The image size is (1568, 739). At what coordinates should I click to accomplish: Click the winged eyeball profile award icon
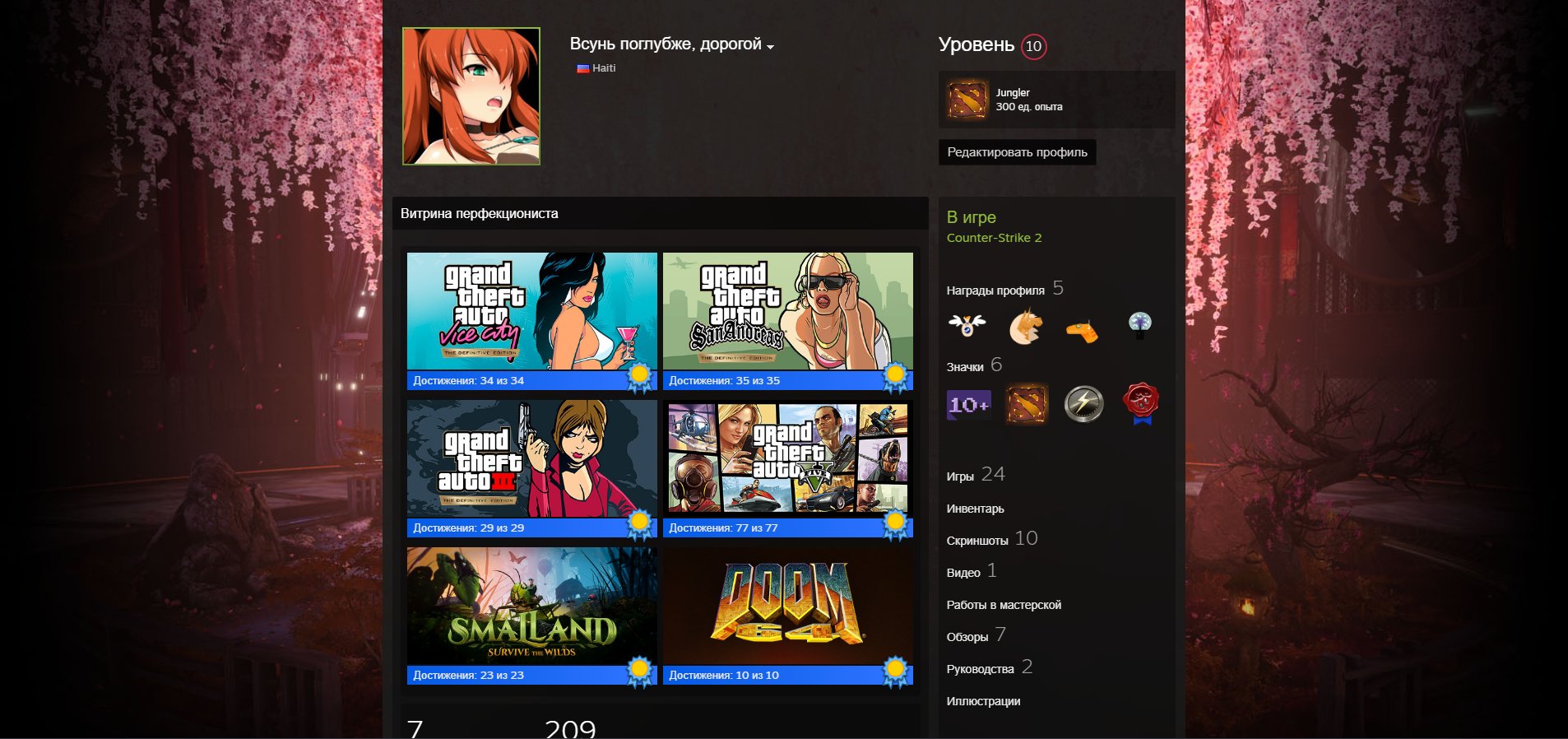(x=967, y=326)
